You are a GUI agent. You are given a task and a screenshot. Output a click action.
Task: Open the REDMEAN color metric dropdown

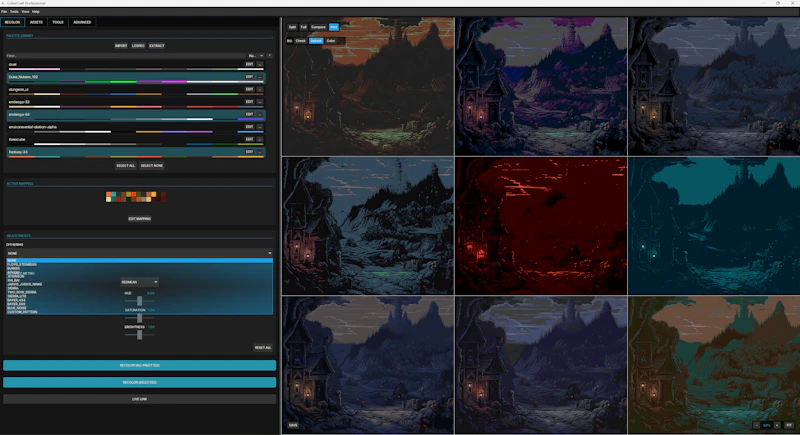pos(139,282)
